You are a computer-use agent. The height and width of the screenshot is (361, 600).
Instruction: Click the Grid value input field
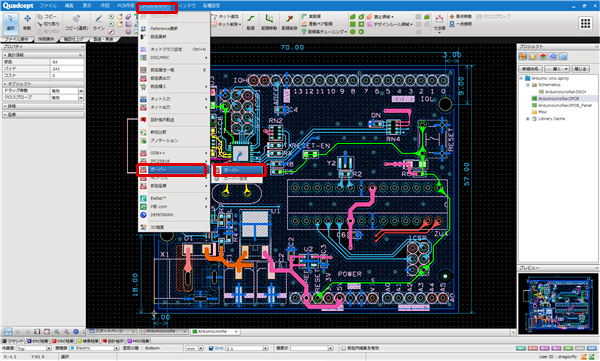point(244,348)
